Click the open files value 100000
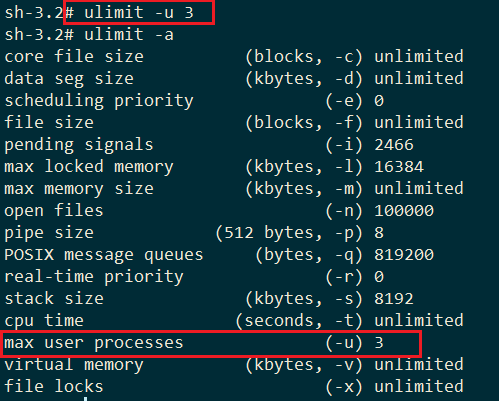The height and width of the screenshot is (401, 499). tap(404, 211)
